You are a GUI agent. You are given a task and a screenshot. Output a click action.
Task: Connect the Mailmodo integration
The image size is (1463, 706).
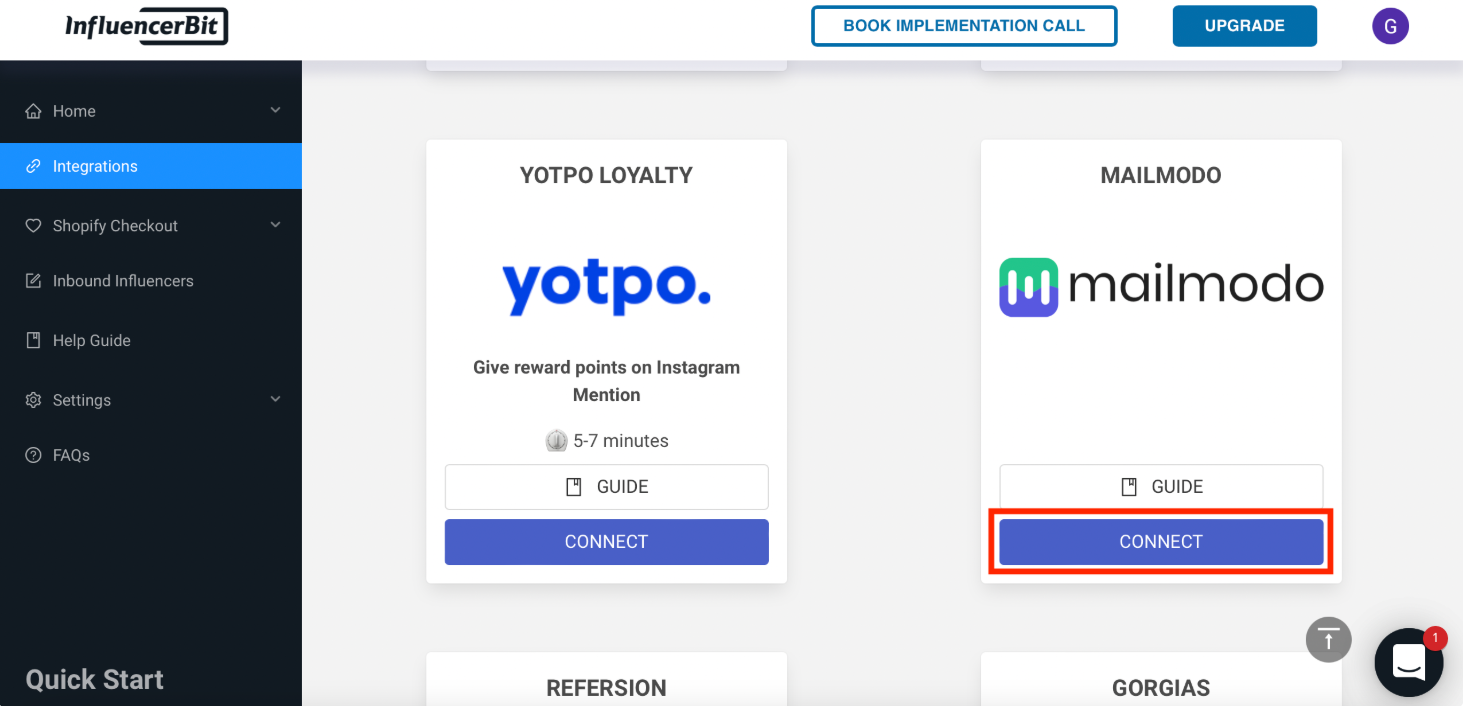[x=1161, y=542]
